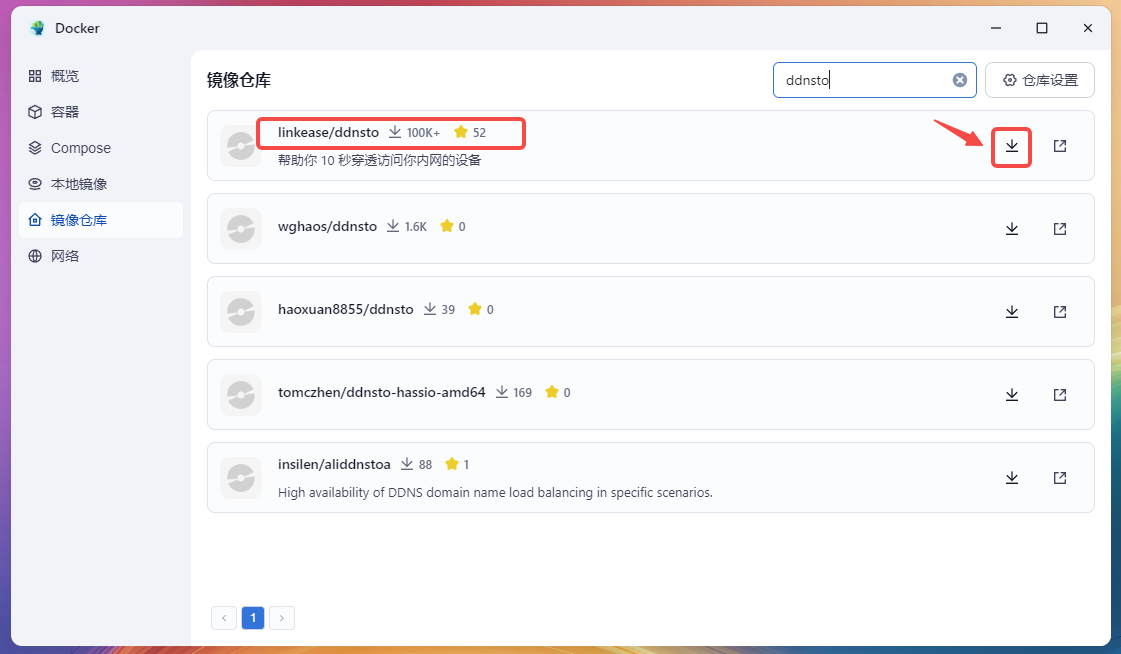Maximize the Docker window
The height and width of the screenshot is (654, 1121).
click(x=1042, y=28)
